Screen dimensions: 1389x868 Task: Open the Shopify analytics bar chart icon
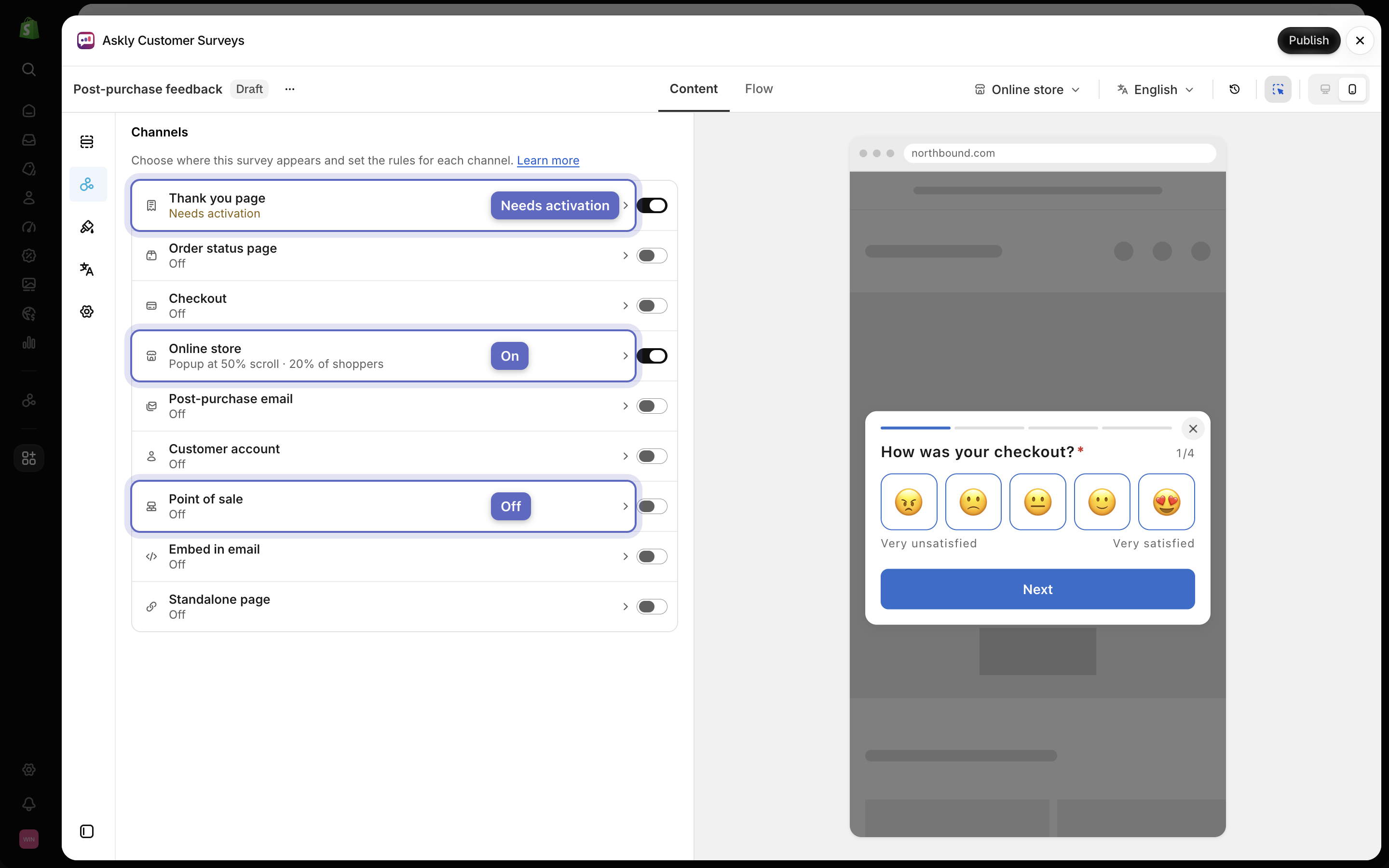click(29, 343)
